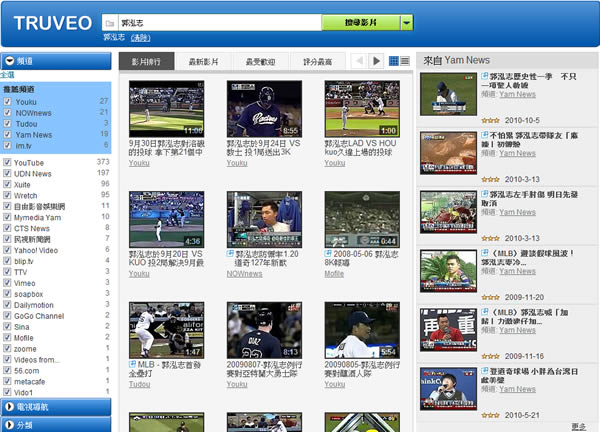Image resolution: width=600 pixels, height=432 pixels.
Task: Click embed icon beside NOWnews video title
Action: tap(230, 255)
